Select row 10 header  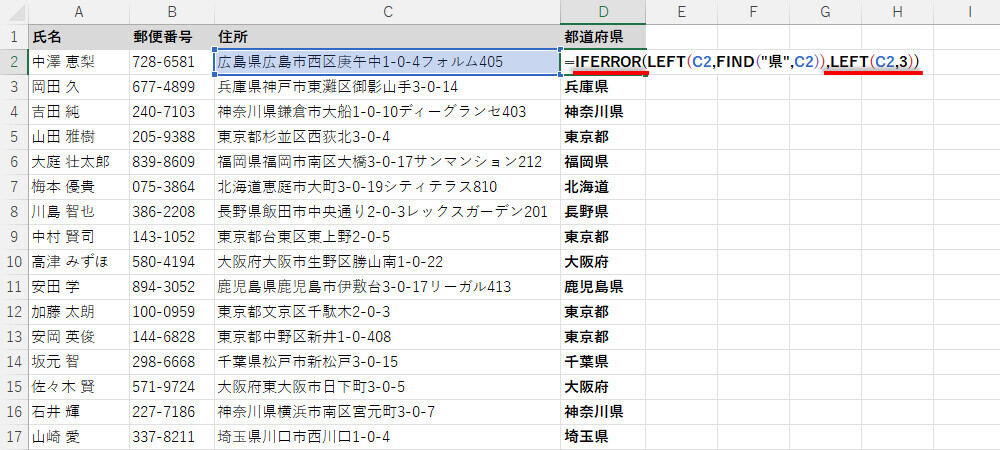click(14, 261)
